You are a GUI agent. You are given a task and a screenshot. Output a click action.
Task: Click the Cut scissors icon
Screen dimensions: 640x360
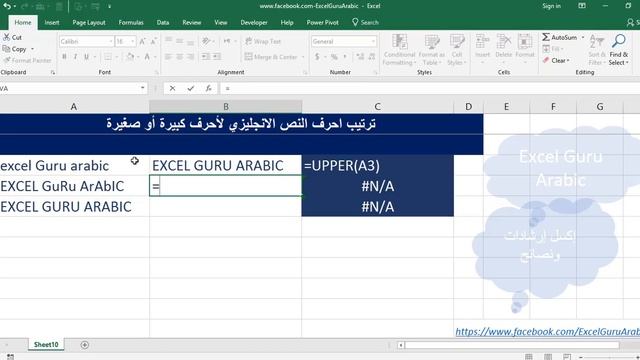point(7,37)
